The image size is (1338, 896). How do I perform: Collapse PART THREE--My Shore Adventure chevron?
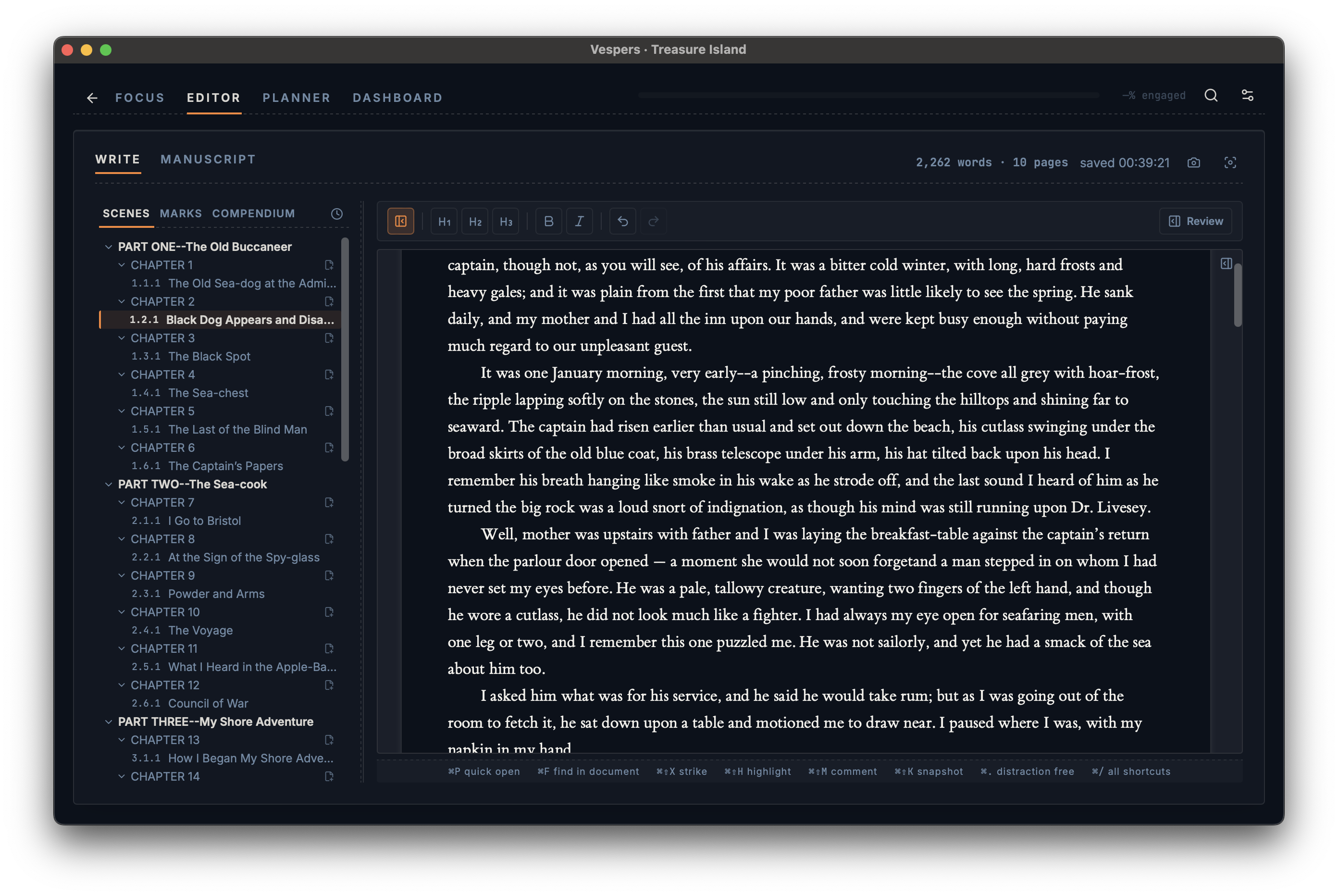click(109, 722)
